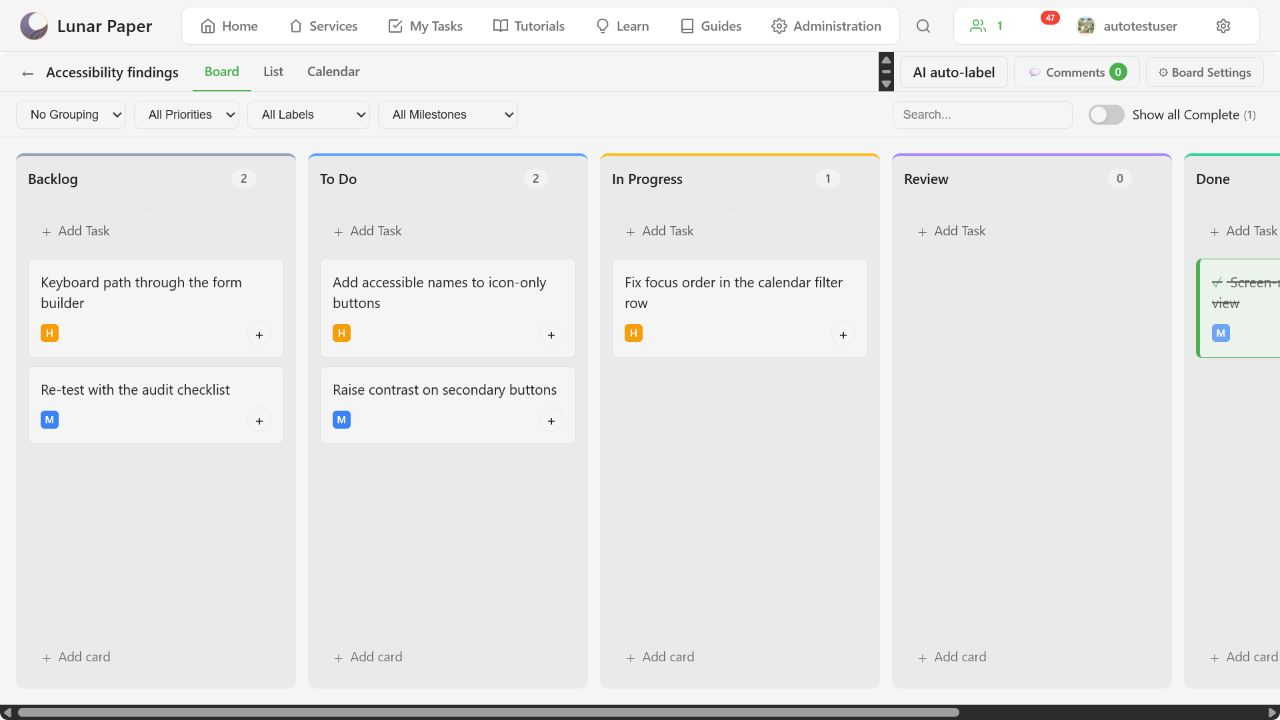Click the up arrow left of AI auto-label
This screenshot has height=720, width=1280.
pos(886,60)
